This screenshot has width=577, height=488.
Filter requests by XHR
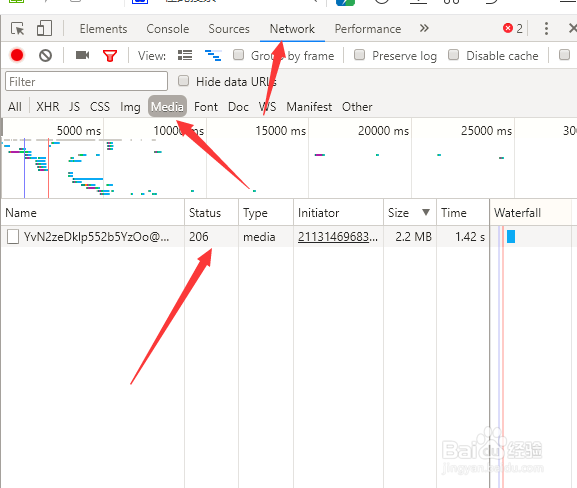47,107
